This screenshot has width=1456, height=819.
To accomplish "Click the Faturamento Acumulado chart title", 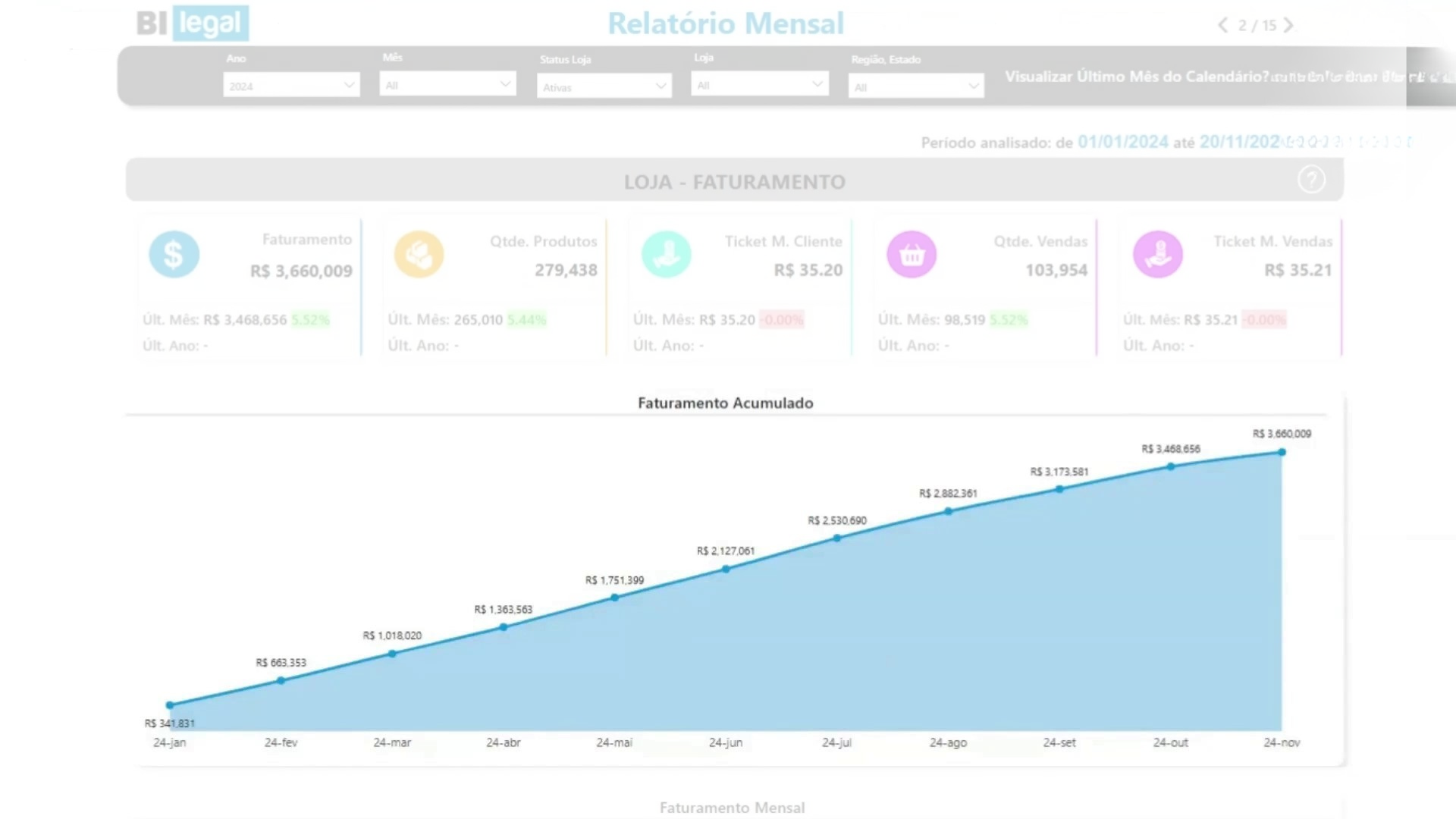I will pos(725,403).
